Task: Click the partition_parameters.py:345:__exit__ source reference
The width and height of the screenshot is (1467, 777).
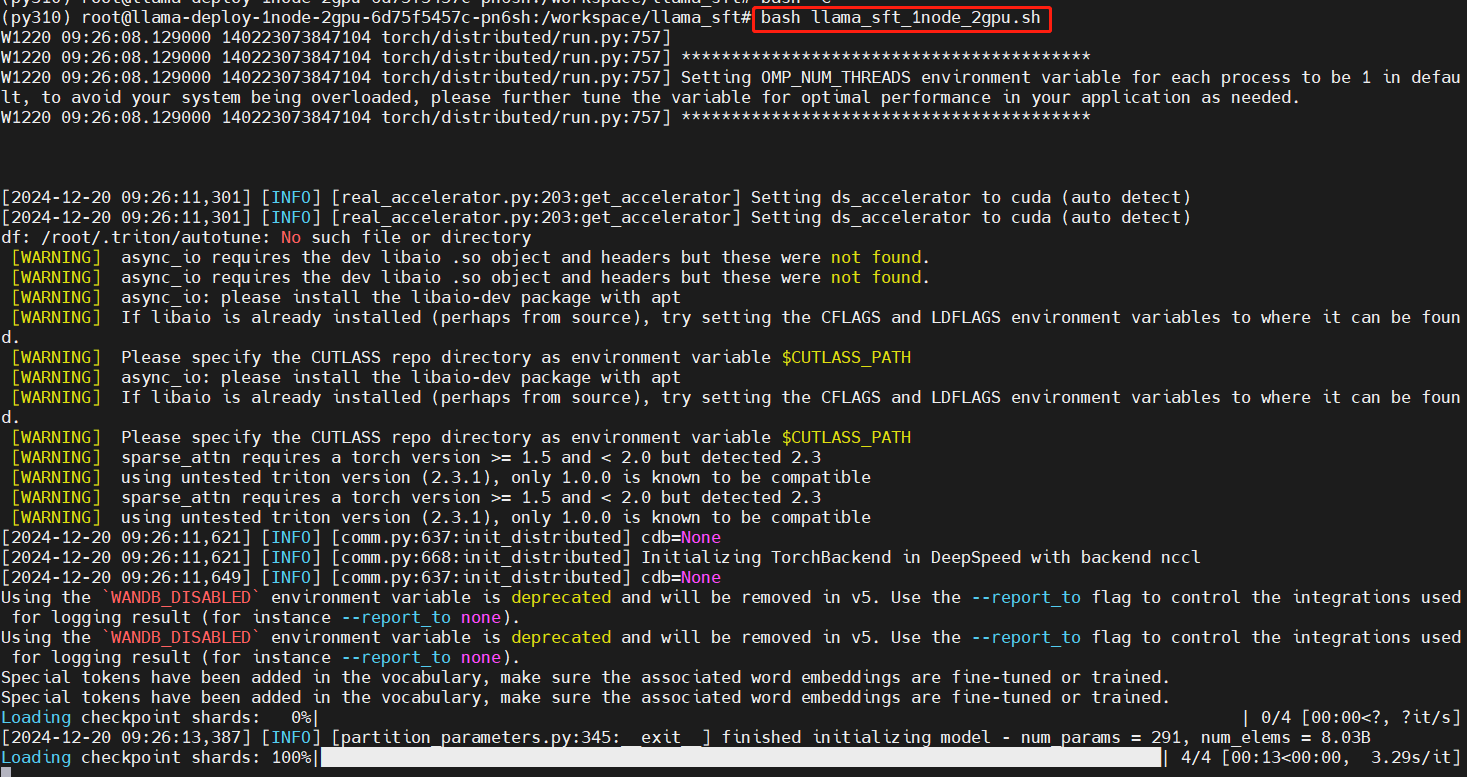Action: click(x=520, y=737)
